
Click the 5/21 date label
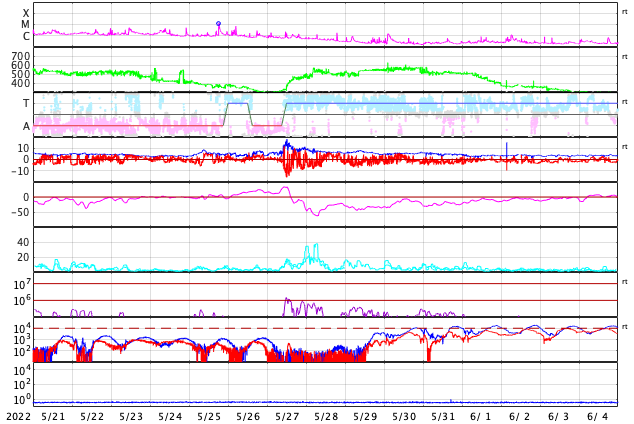pyautogui.click(x=53, y=417)
